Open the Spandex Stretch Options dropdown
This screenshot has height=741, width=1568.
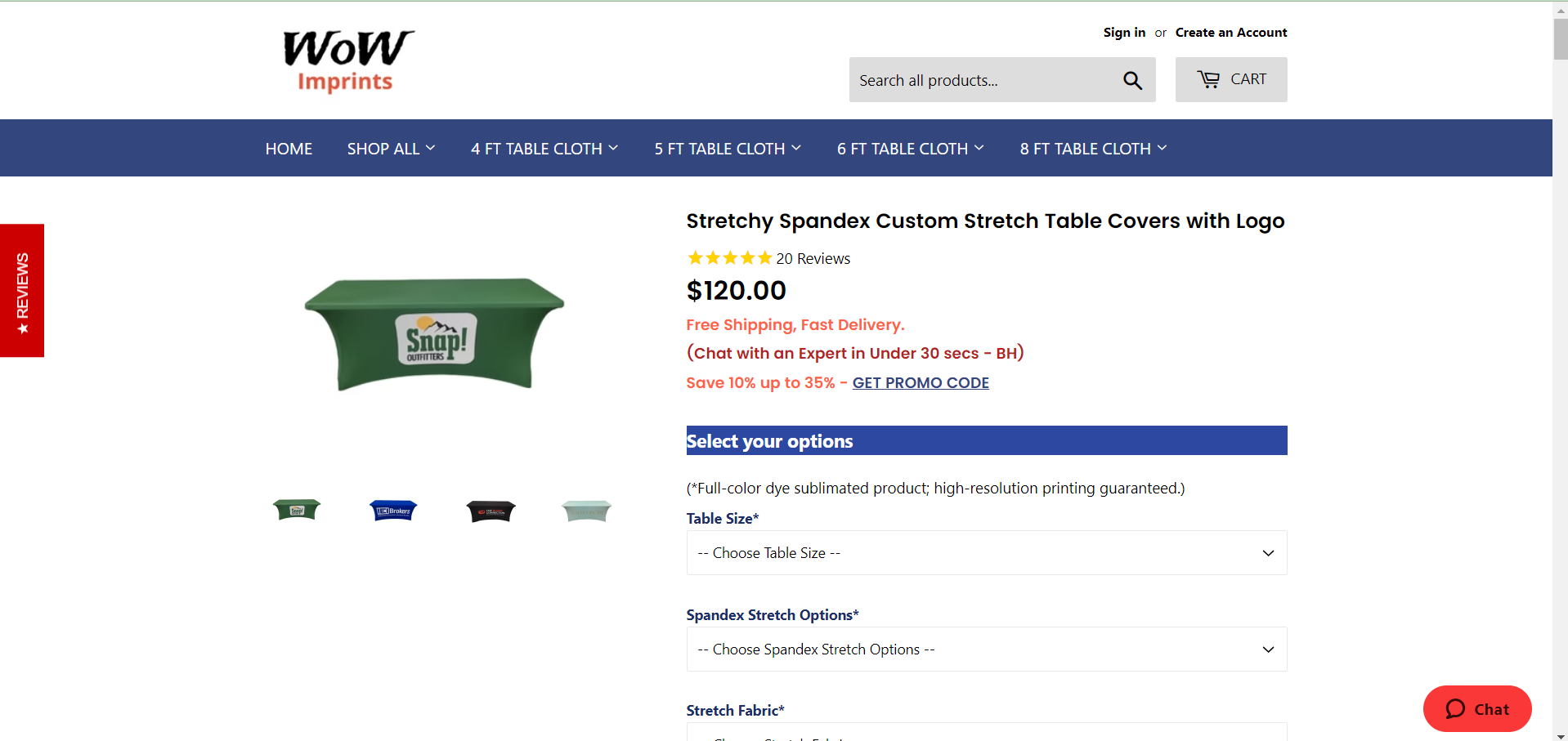[x=985, y=649]
